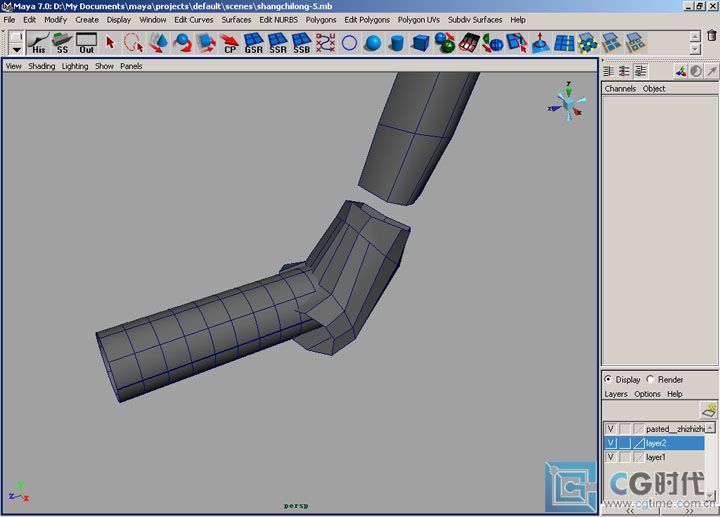
Task: Click the trash can shelf icon
Action: click(x=711, y=35)
